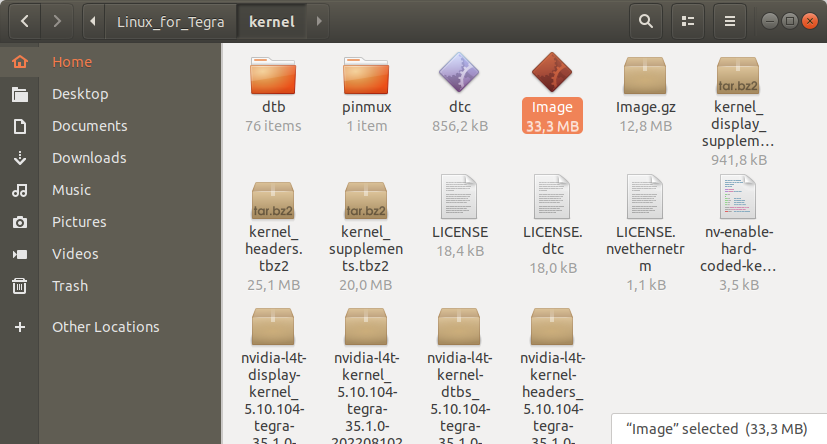Select the Image.gz archive icon
827x444 pixels.
tap(645, 75)
